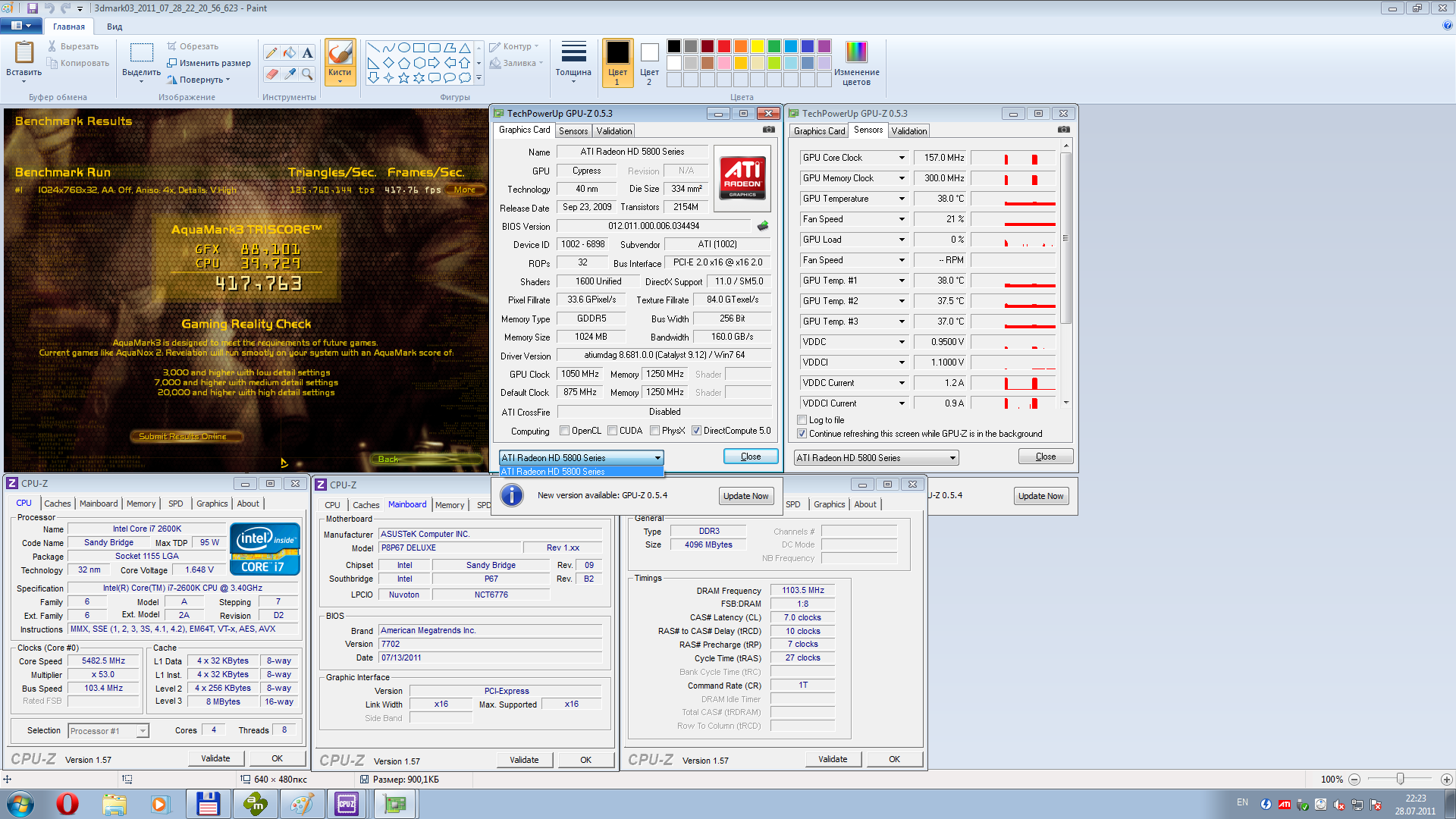This screenshot has height=819, width=1456.
Task: Adjust the Paint zoom slider handle
Action: (x=1400, y=779)
